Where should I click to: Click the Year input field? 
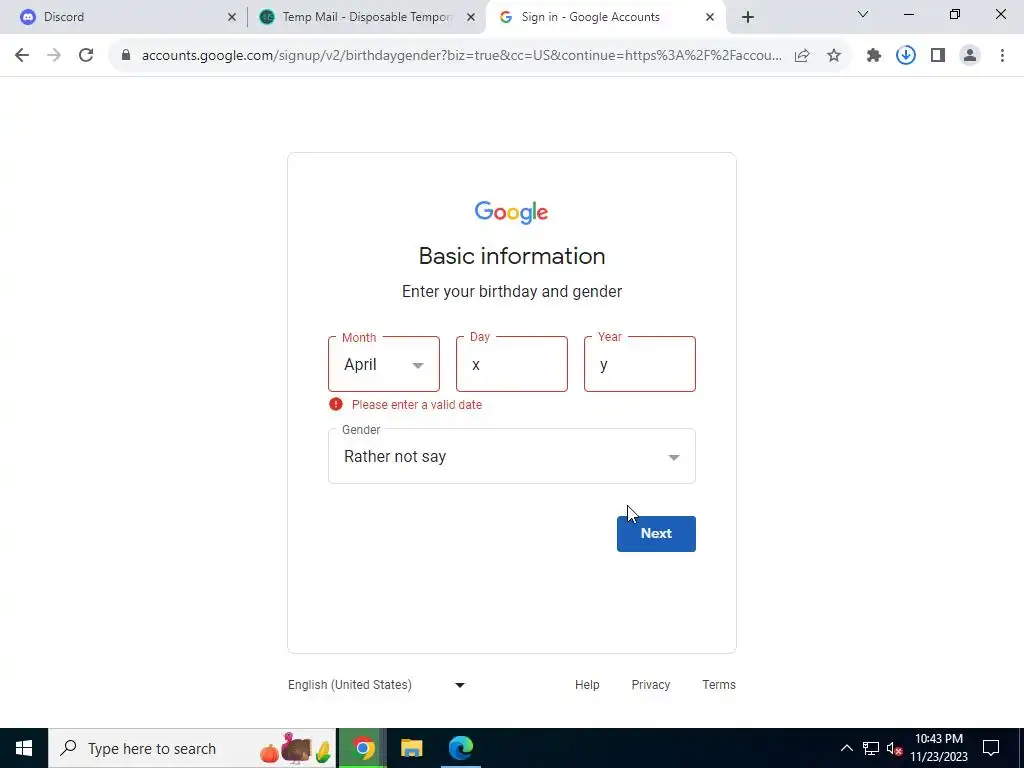coord(640,364)
